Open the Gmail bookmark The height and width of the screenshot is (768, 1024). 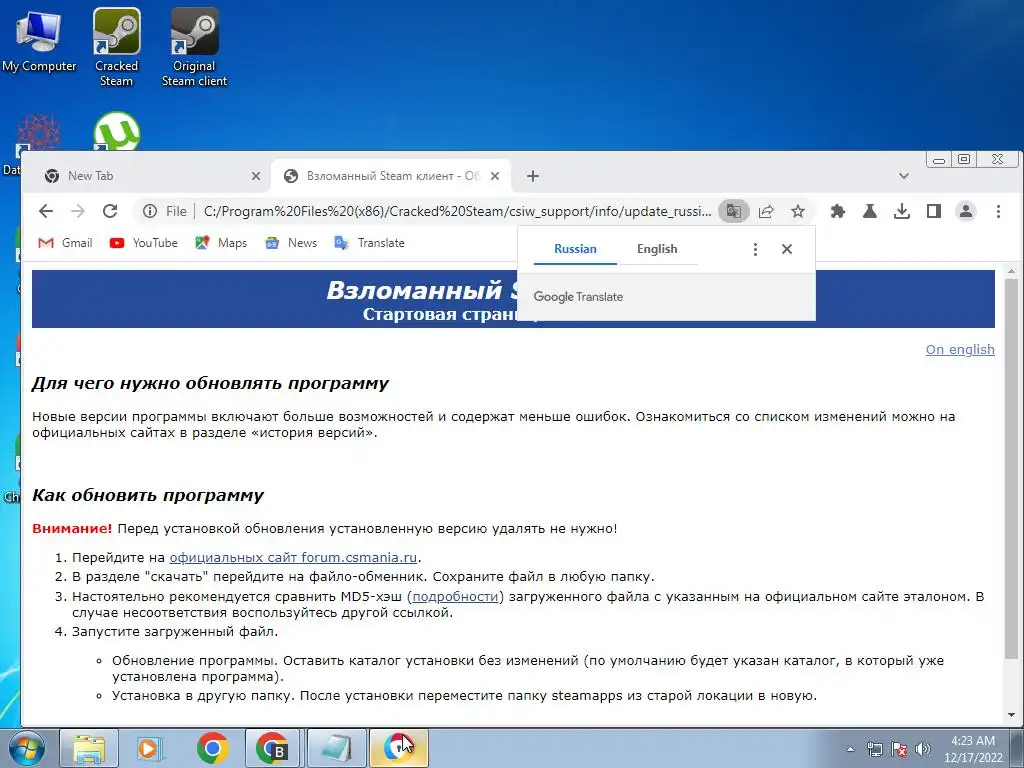(65, 243)
